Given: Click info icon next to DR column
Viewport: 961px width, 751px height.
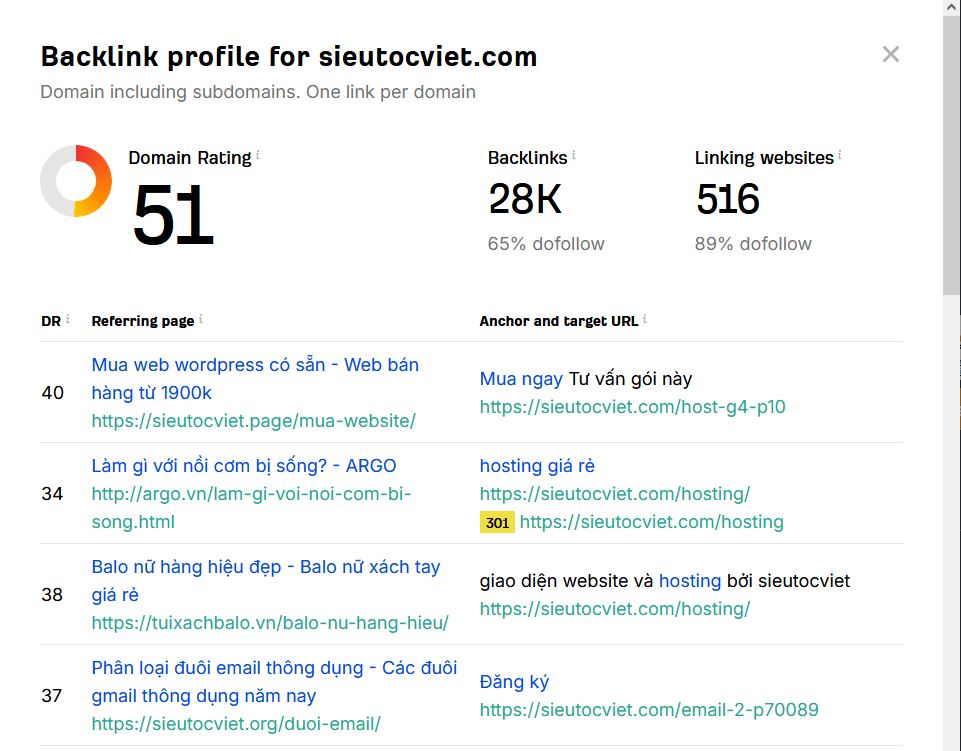Looking at the screenshot, I should click(67, 319).
